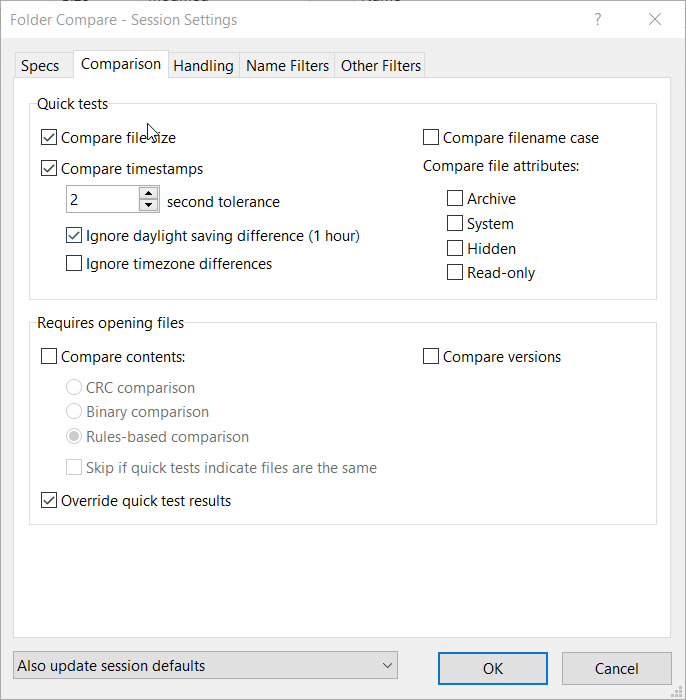Disable Compare timestamps checkbox
Image resolution: width=686 pixels, height=700 pixels.
[x=49, y=169]
